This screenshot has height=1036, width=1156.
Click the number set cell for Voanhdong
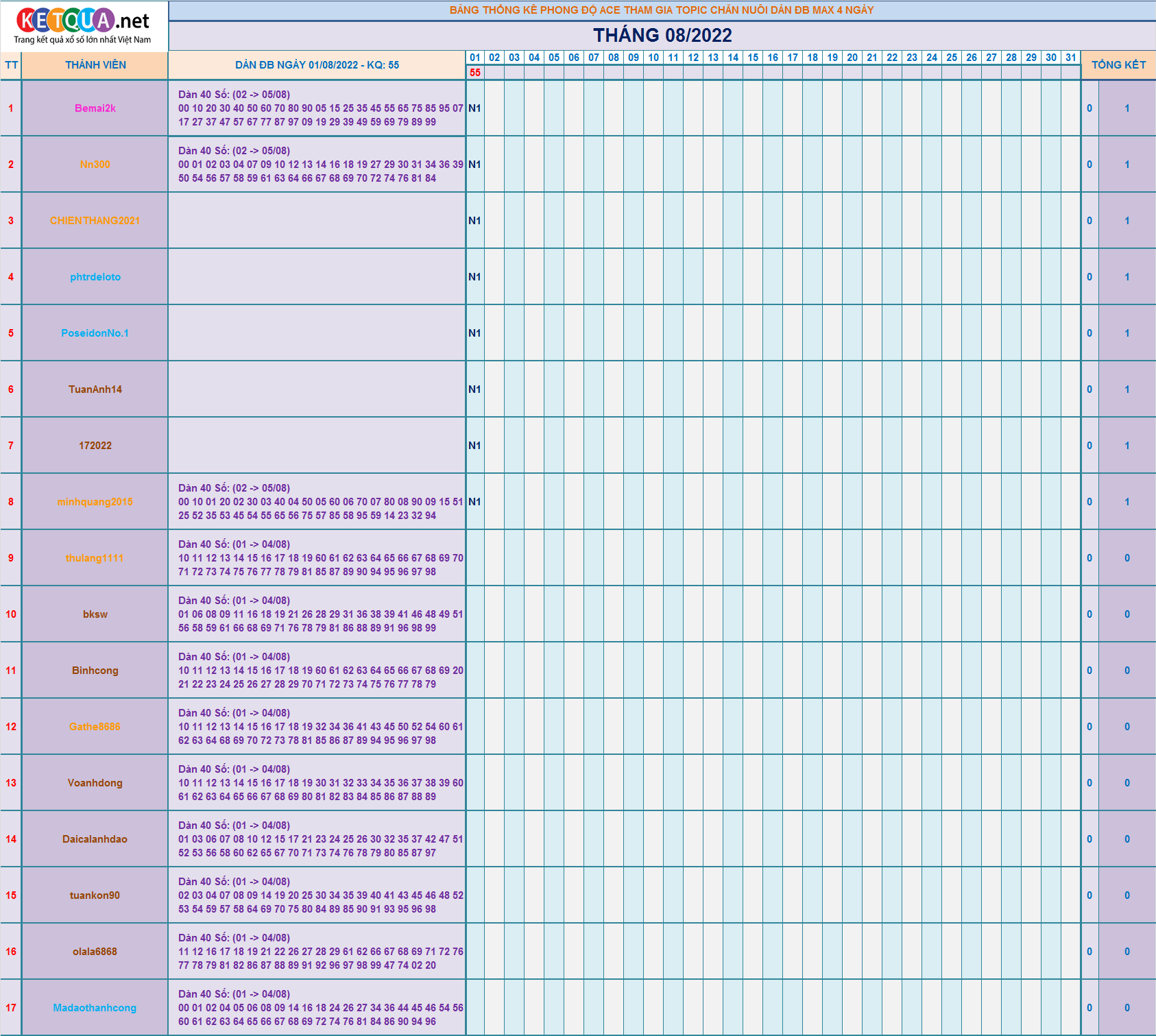(x=317, y=783)
